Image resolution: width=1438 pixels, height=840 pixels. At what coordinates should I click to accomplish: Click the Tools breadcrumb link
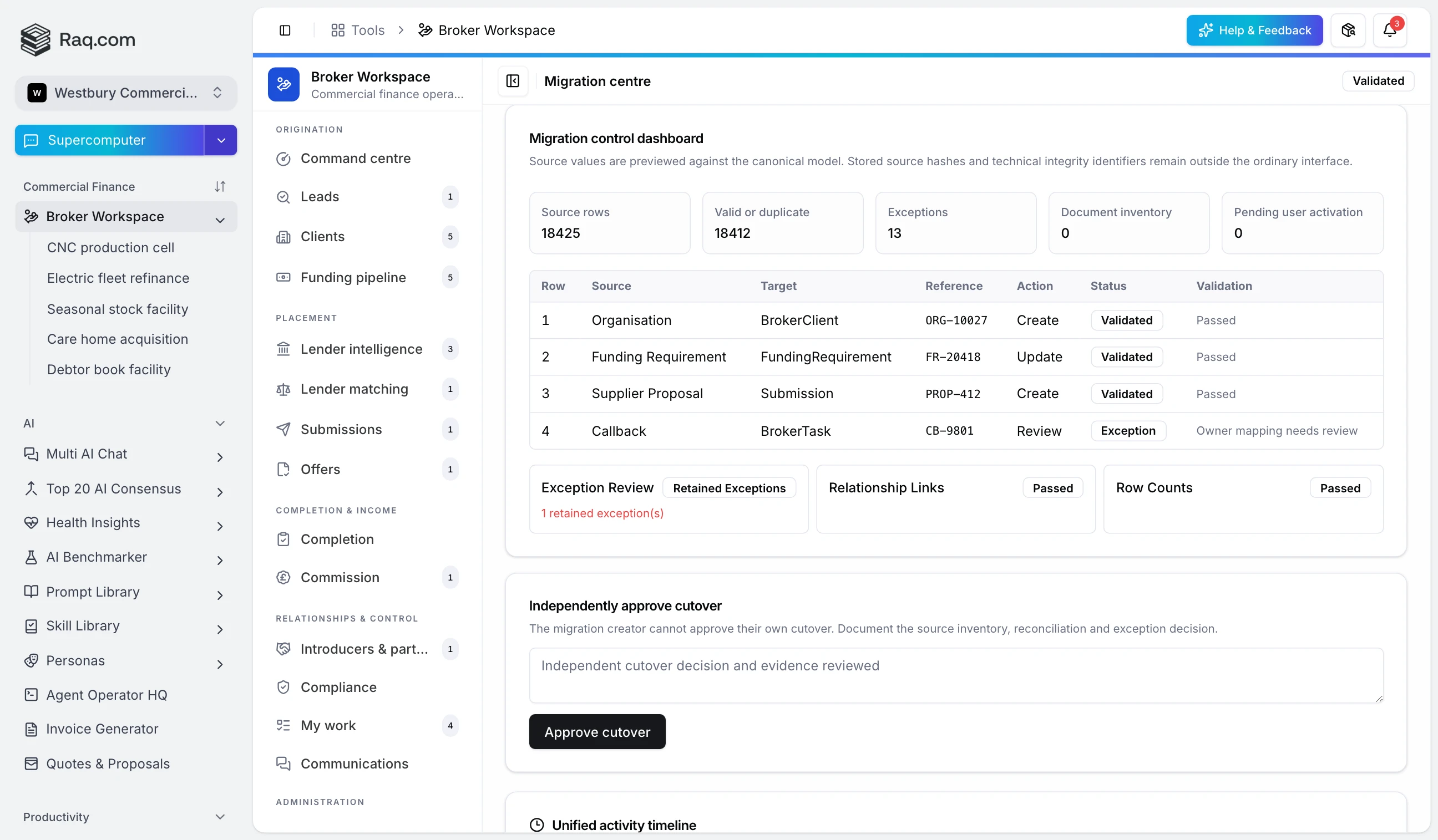click(x=358, y=30)
